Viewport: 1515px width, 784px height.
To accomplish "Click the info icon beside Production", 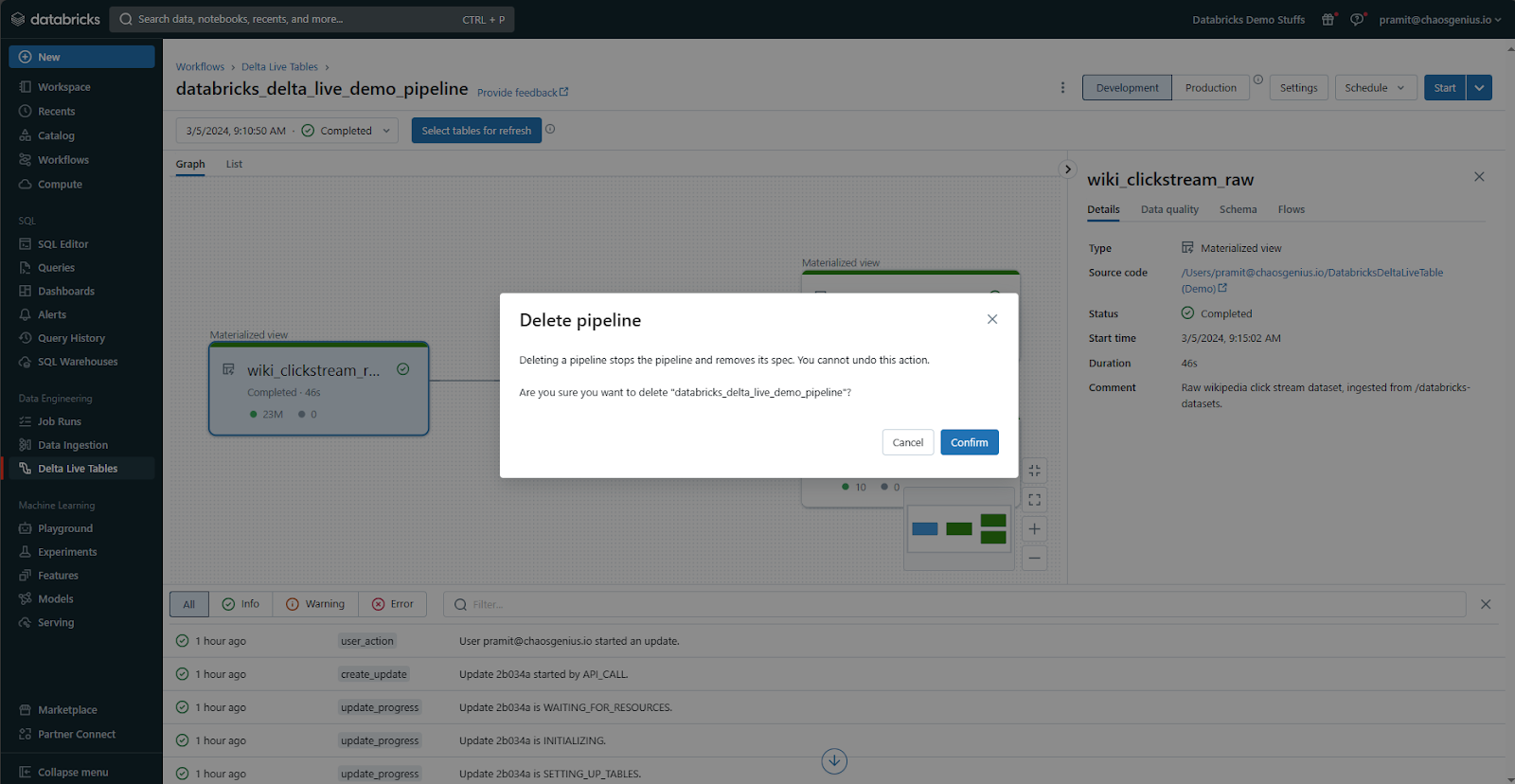I will click(1258, 80).
